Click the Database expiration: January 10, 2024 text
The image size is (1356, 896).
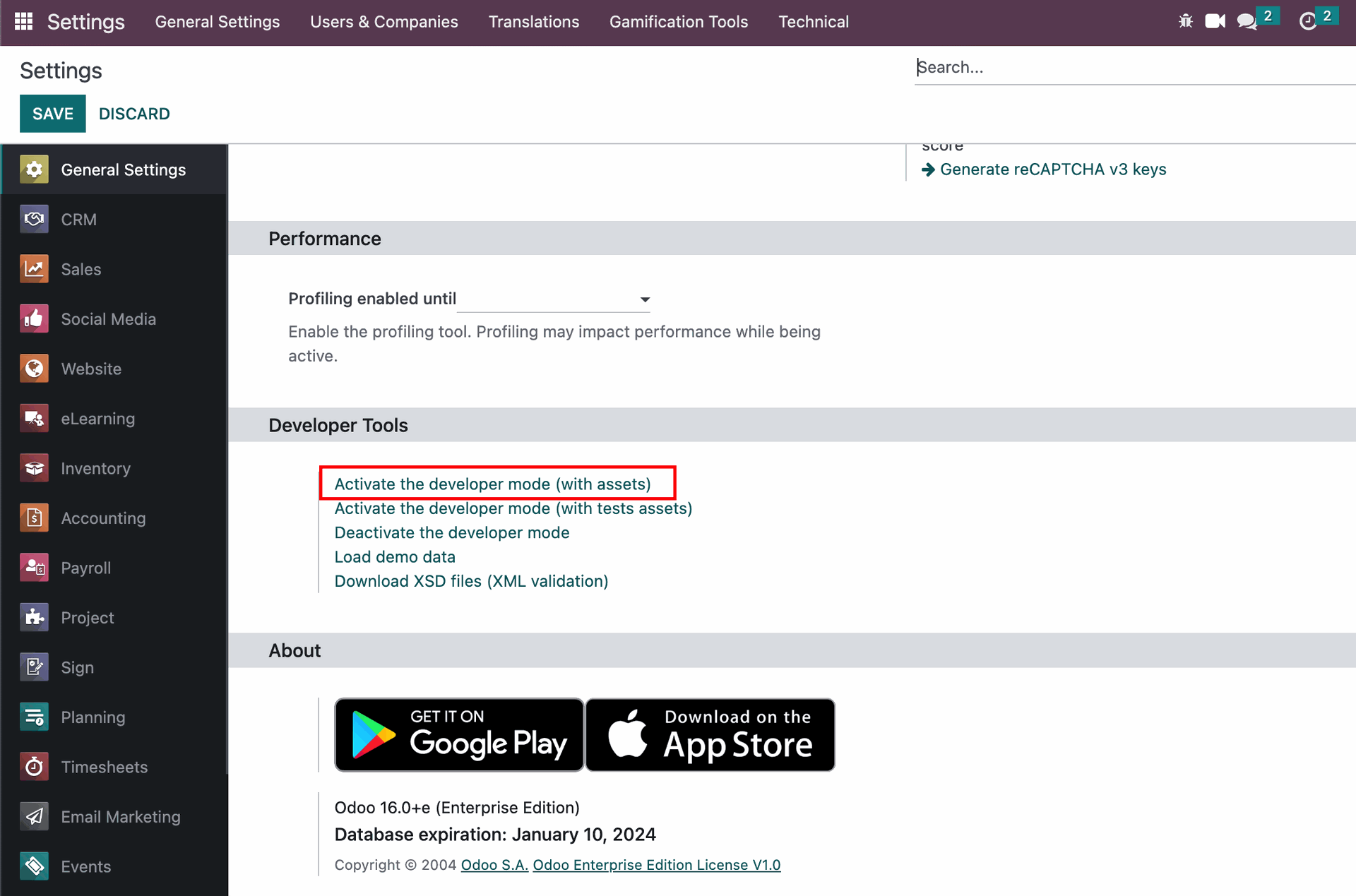pyautogui.click(x=495, y=835)
